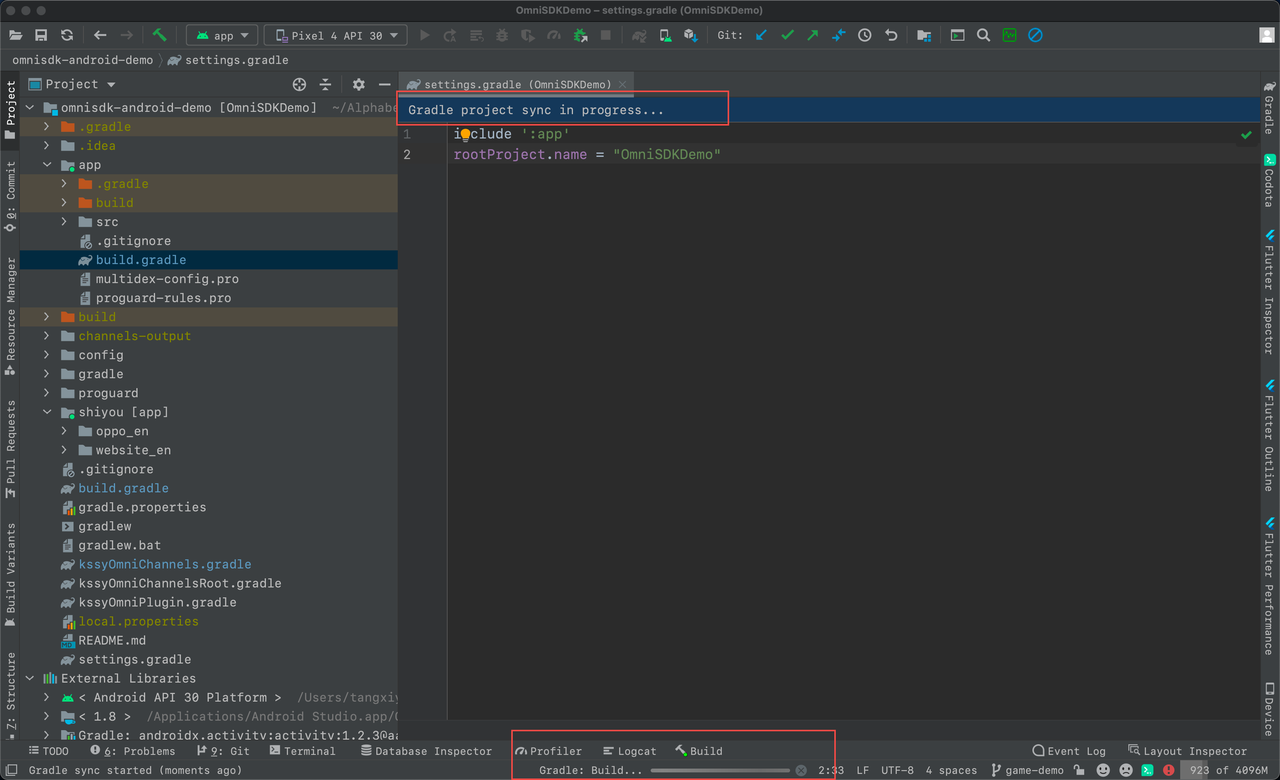Click the game-demo Git branch widget
The width and height of the screenshot is (1280, 780).
(x=1027, y=771)
